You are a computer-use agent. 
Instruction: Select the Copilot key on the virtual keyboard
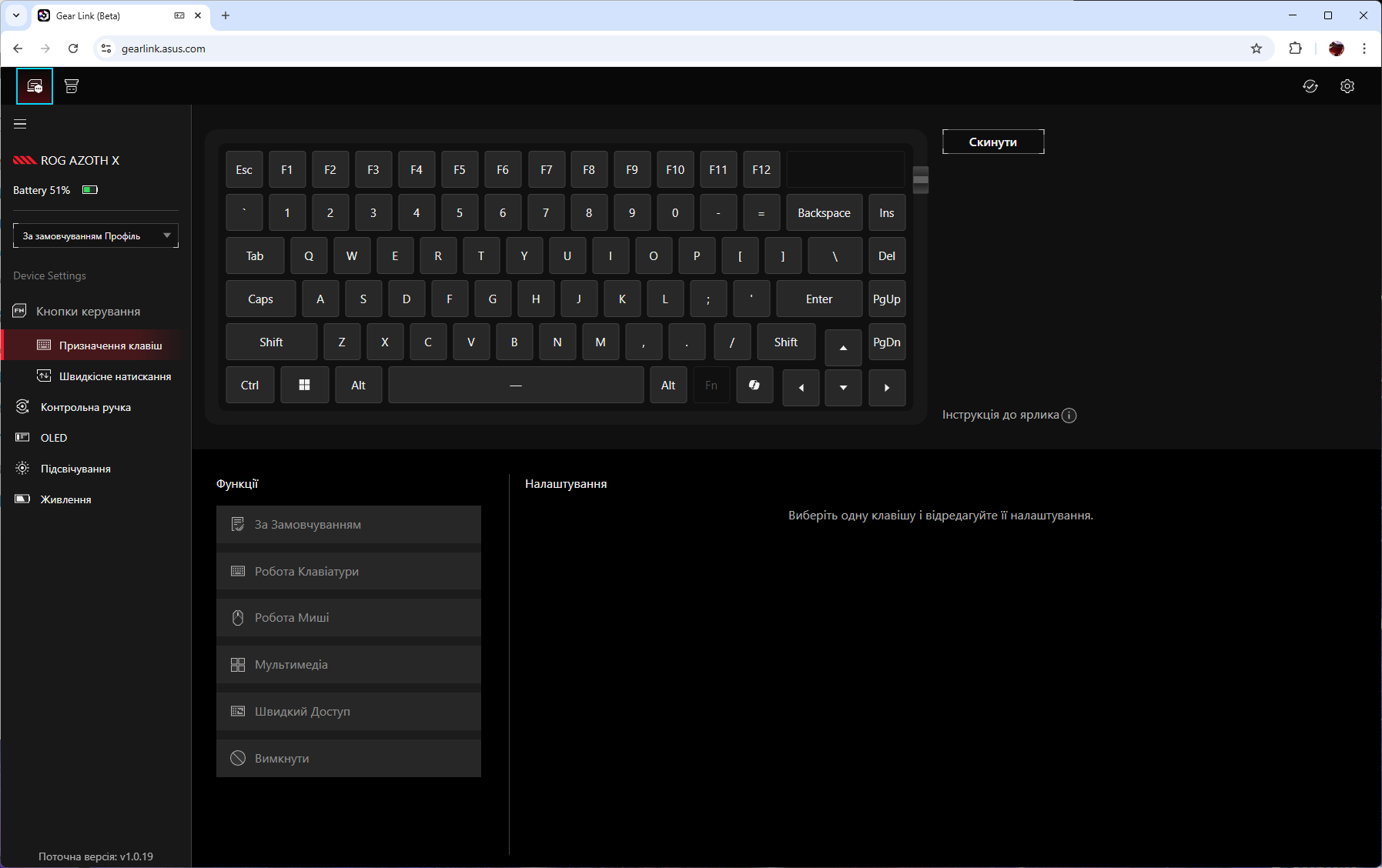point(755,385)
